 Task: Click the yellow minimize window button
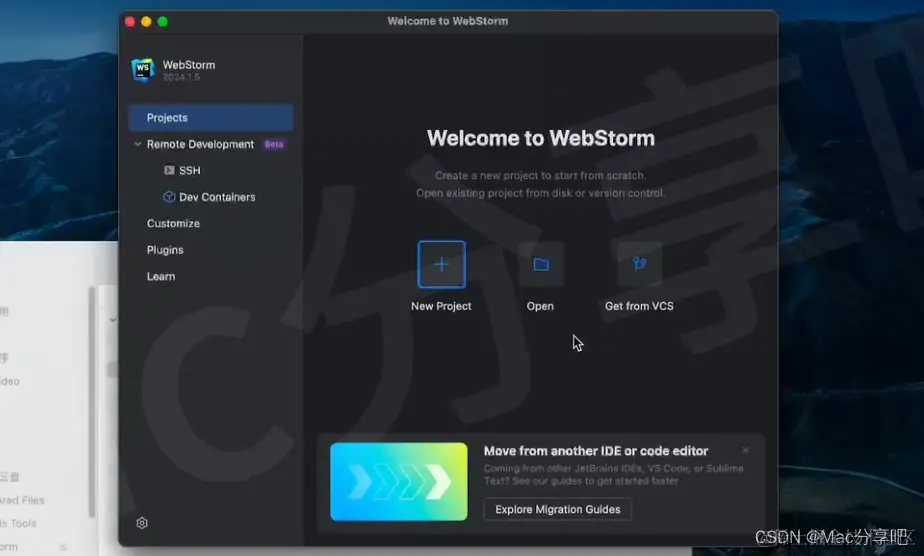pos(146,22)
